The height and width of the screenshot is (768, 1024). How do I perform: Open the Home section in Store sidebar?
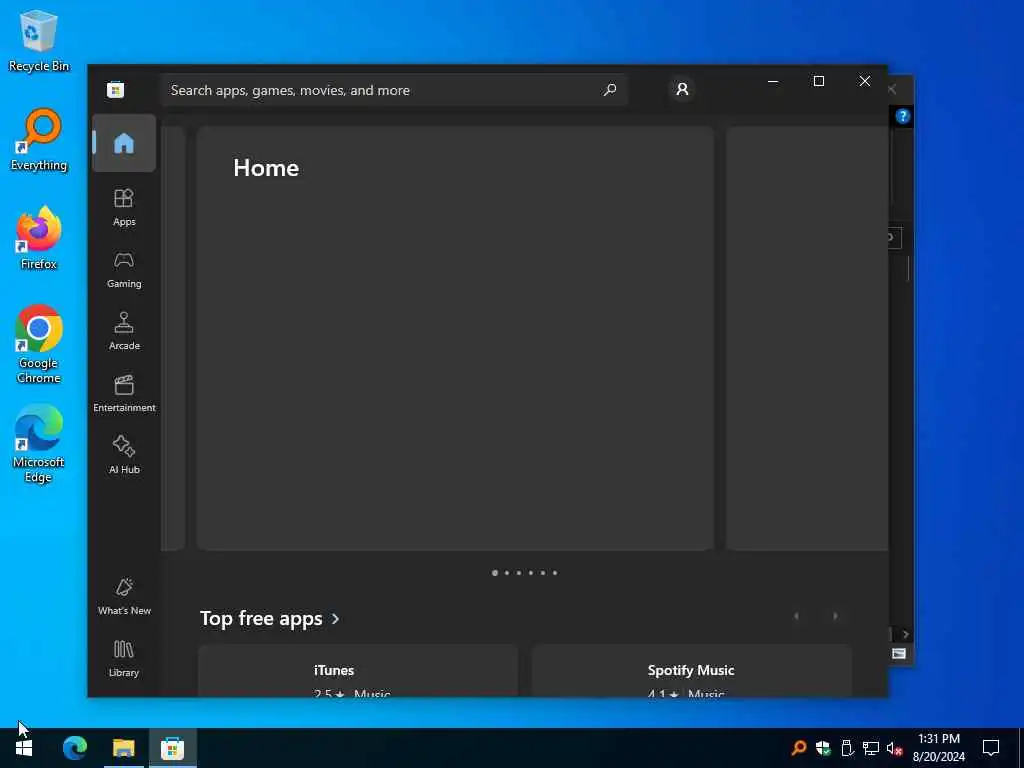click(x=124, y=143)
